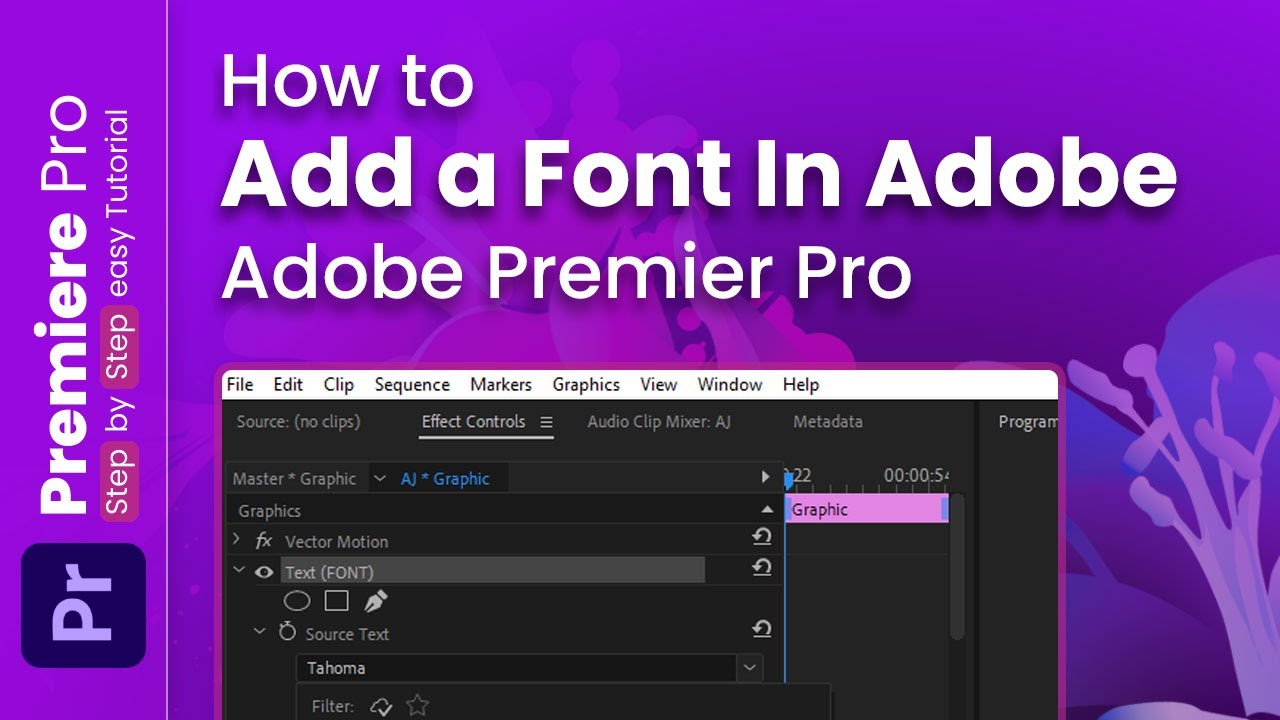The height and width of the screenshot is (720, 1280).
Task: Click the 00:00:54 timecode on ruler
Action: (915, 476)
